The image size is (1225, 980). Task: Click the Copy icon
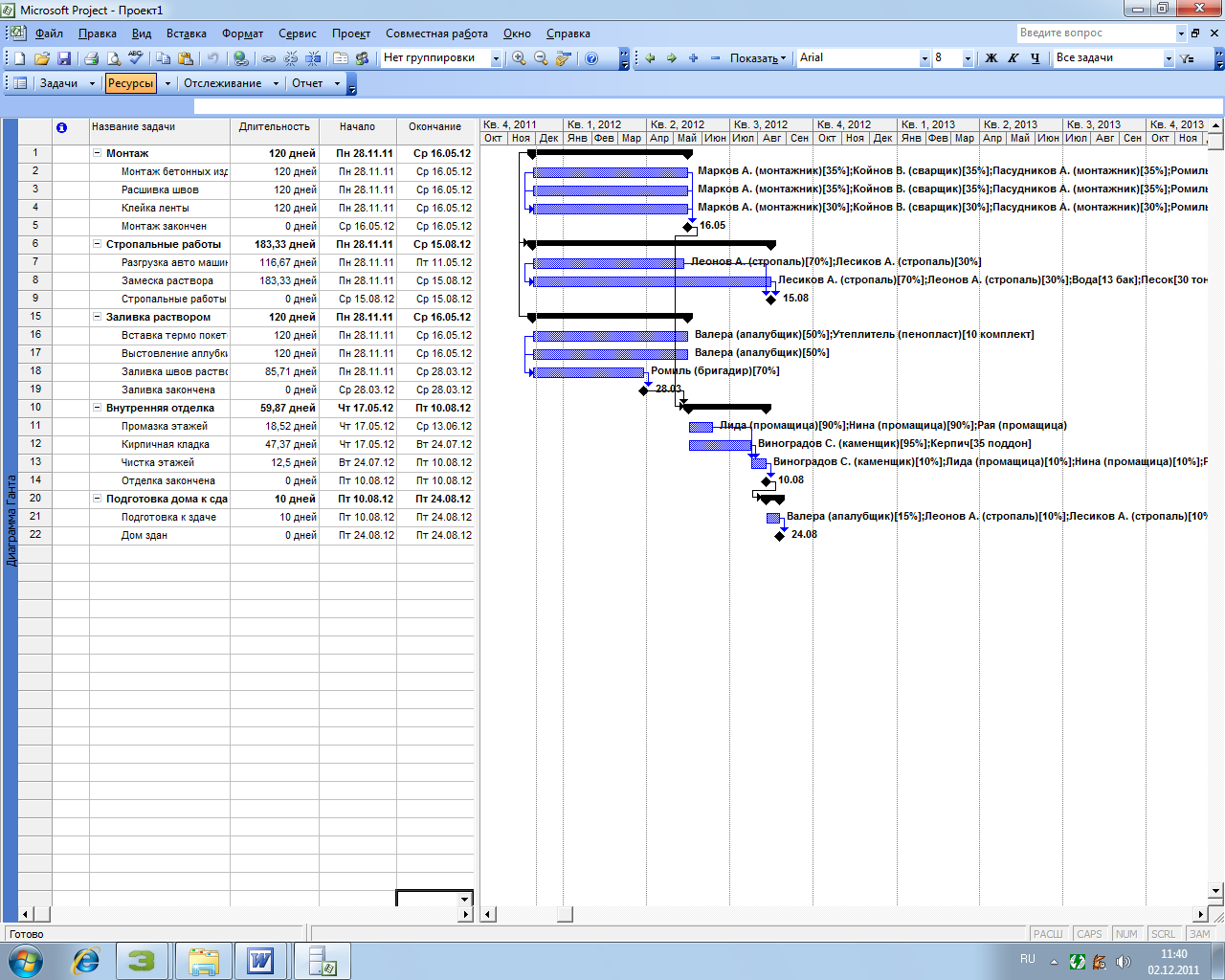pos(164,58)
